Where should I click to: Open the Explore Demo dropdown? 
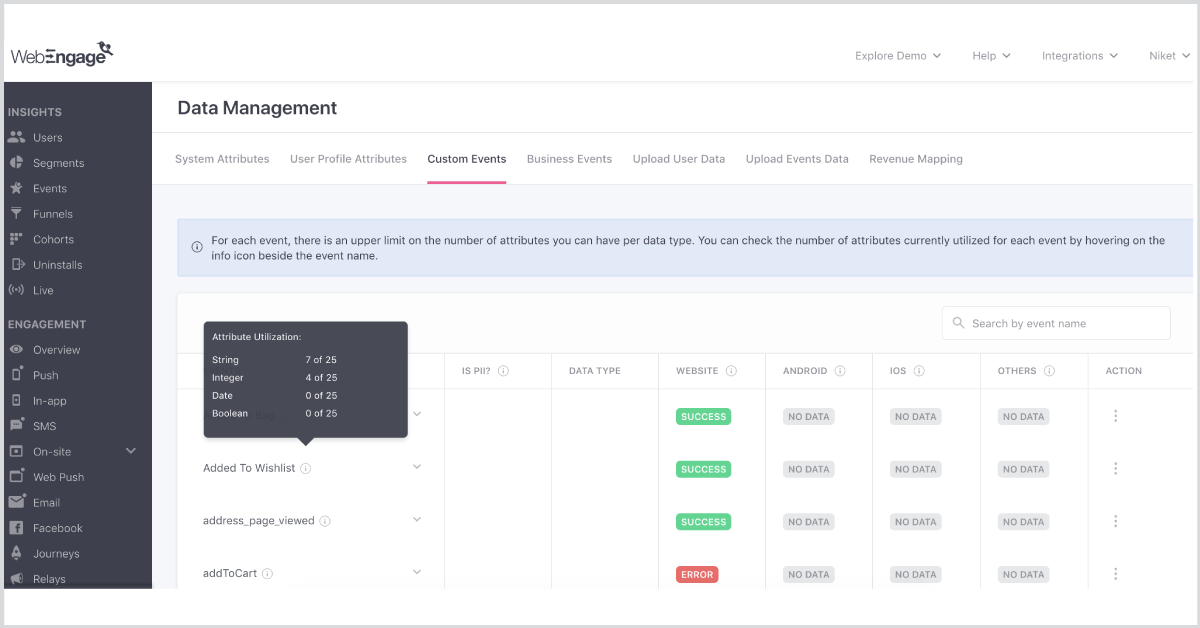tap(897, 56)
